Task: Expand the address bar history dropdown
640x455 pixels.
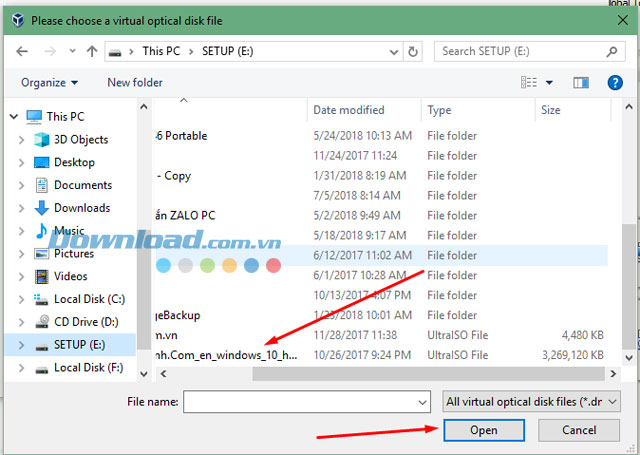Action: tap(393, 52)
